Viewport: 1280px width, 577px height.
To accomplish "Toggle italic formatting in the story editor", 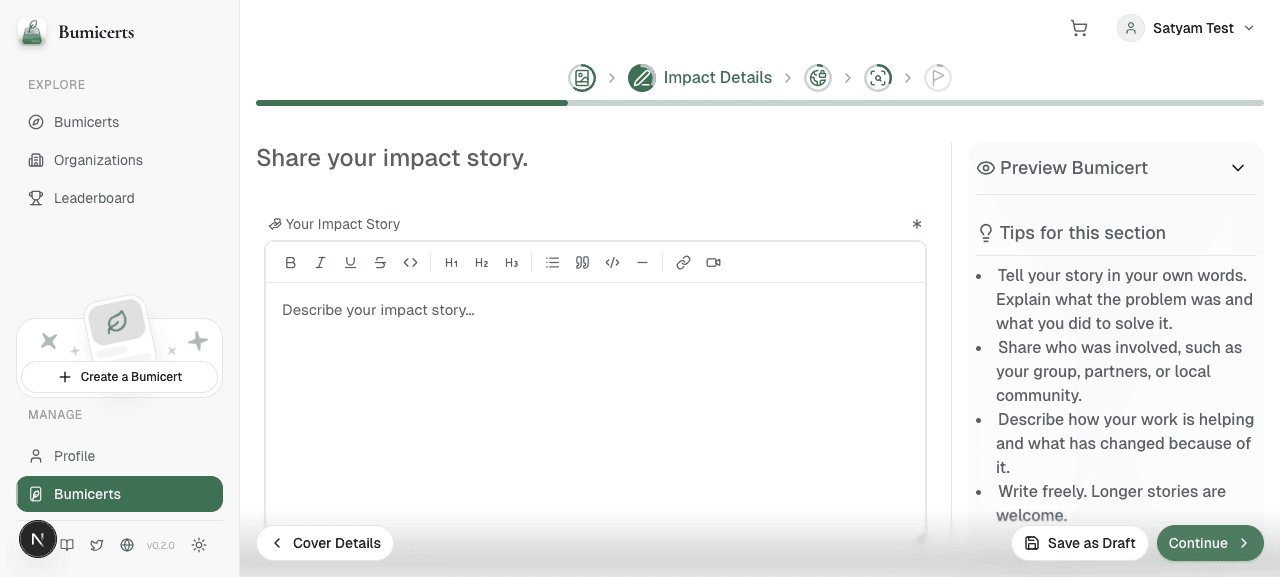I will 321,263.
